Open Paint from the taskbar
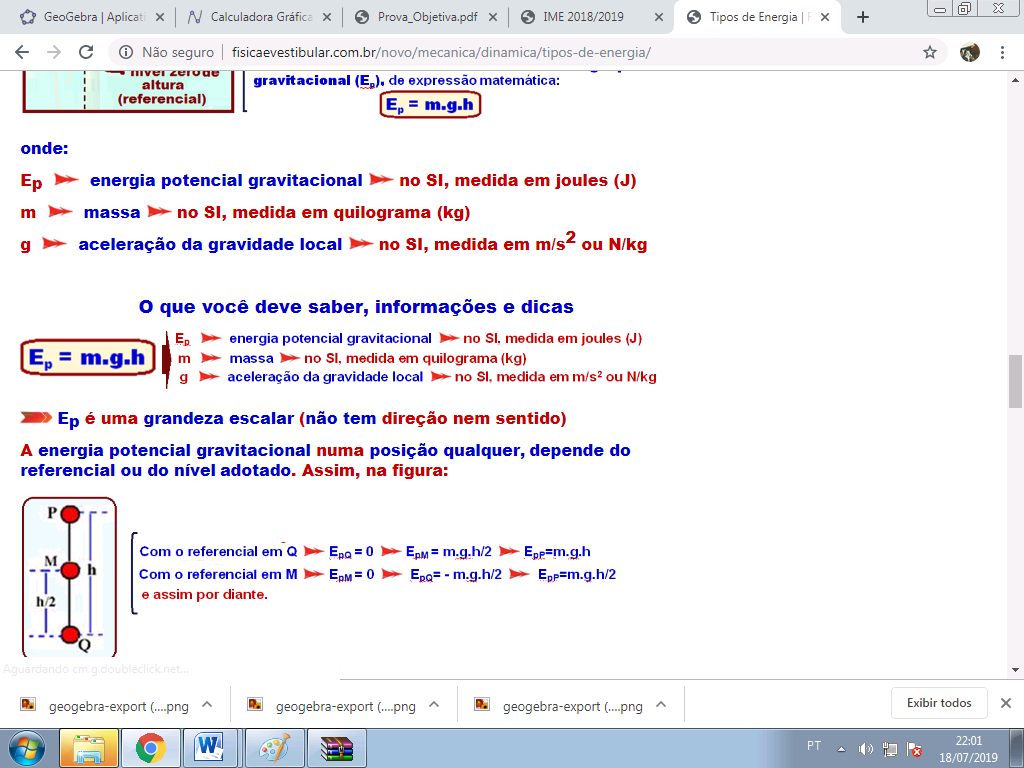Image resolution: width=1024 pixels, height=768 pixels. [x=276, y=748]
